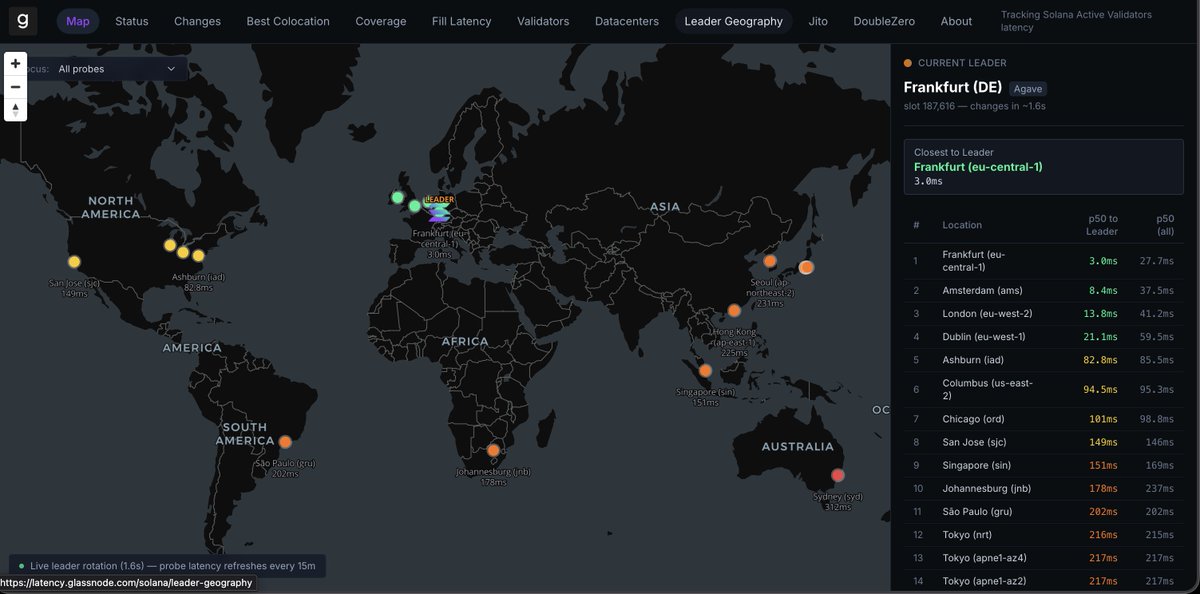Zoom out of the map

click(x=16, y=86)
